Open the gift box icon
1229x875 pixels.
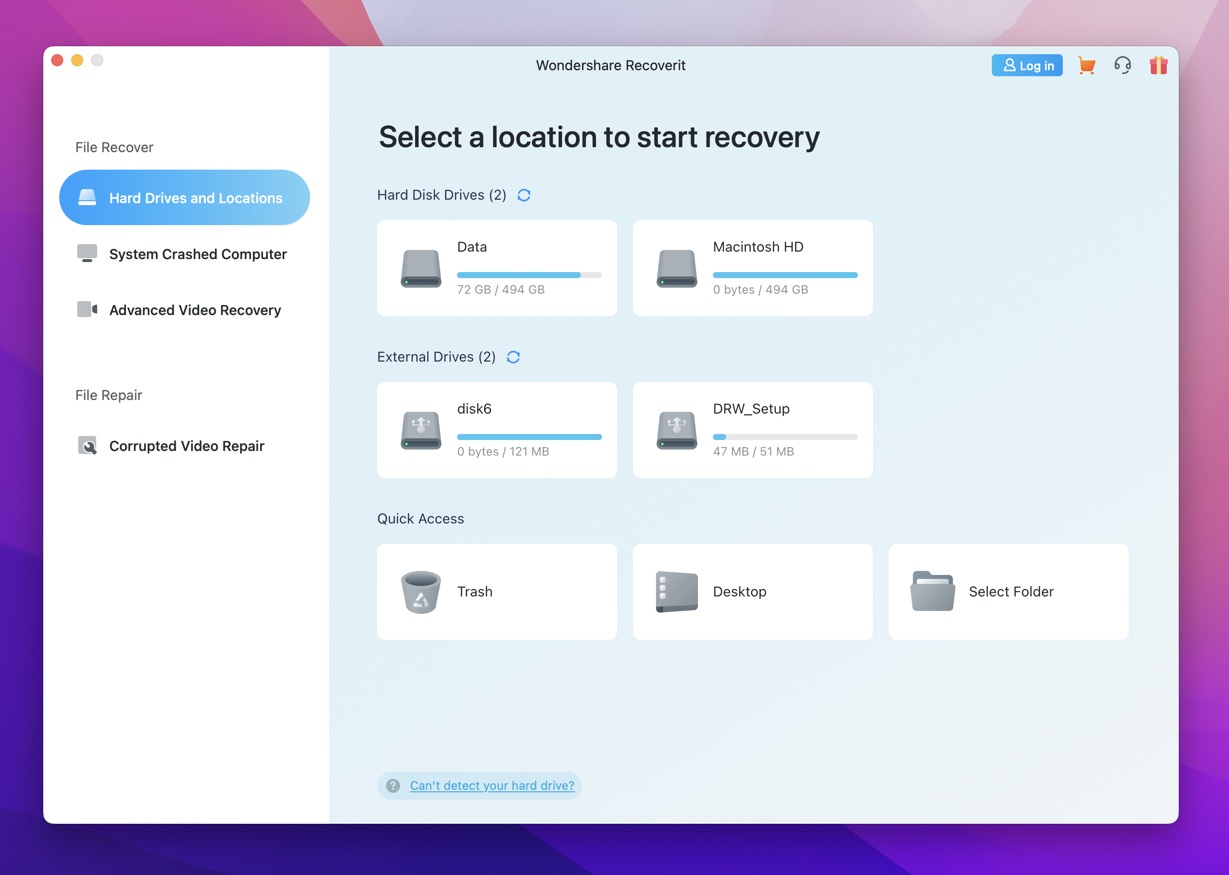(1158, 66)
